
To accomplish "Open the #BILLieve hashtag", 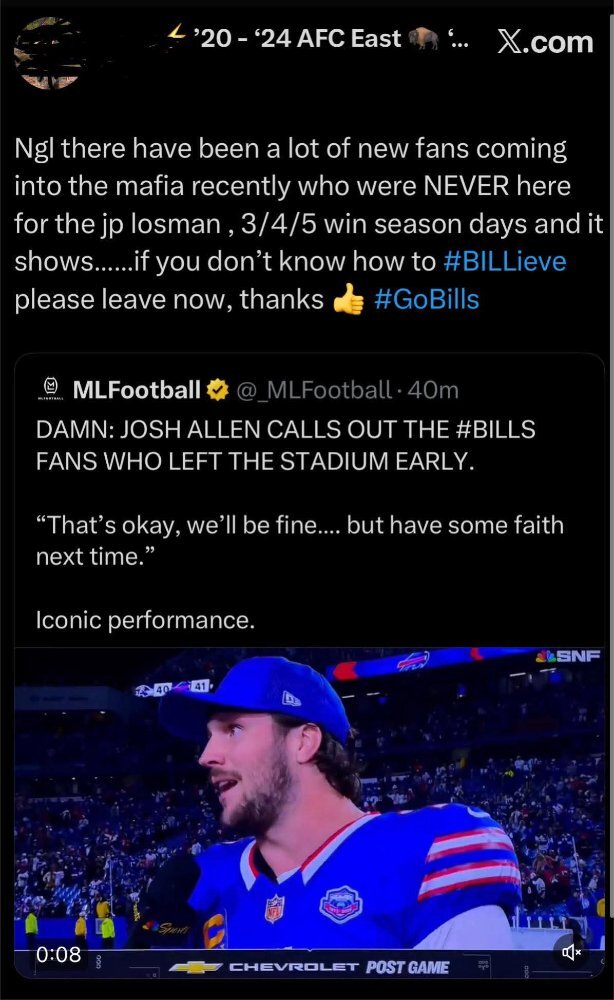I will point(503,262).
